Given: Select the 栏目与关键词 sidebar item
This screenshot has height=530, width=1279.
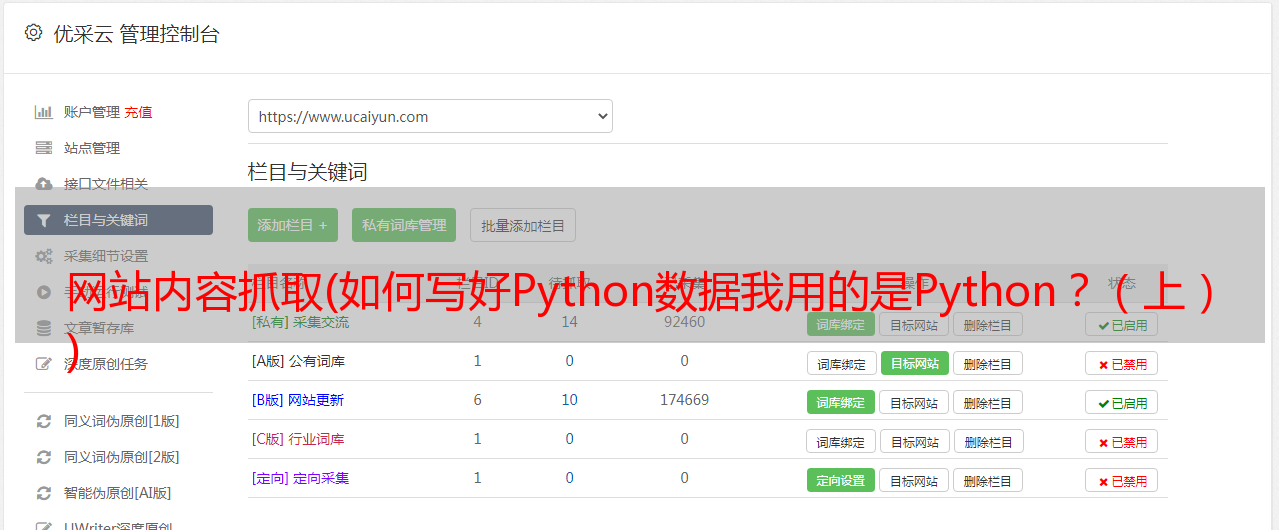Looking at the screenshot, I should click(x=118, y=220).
